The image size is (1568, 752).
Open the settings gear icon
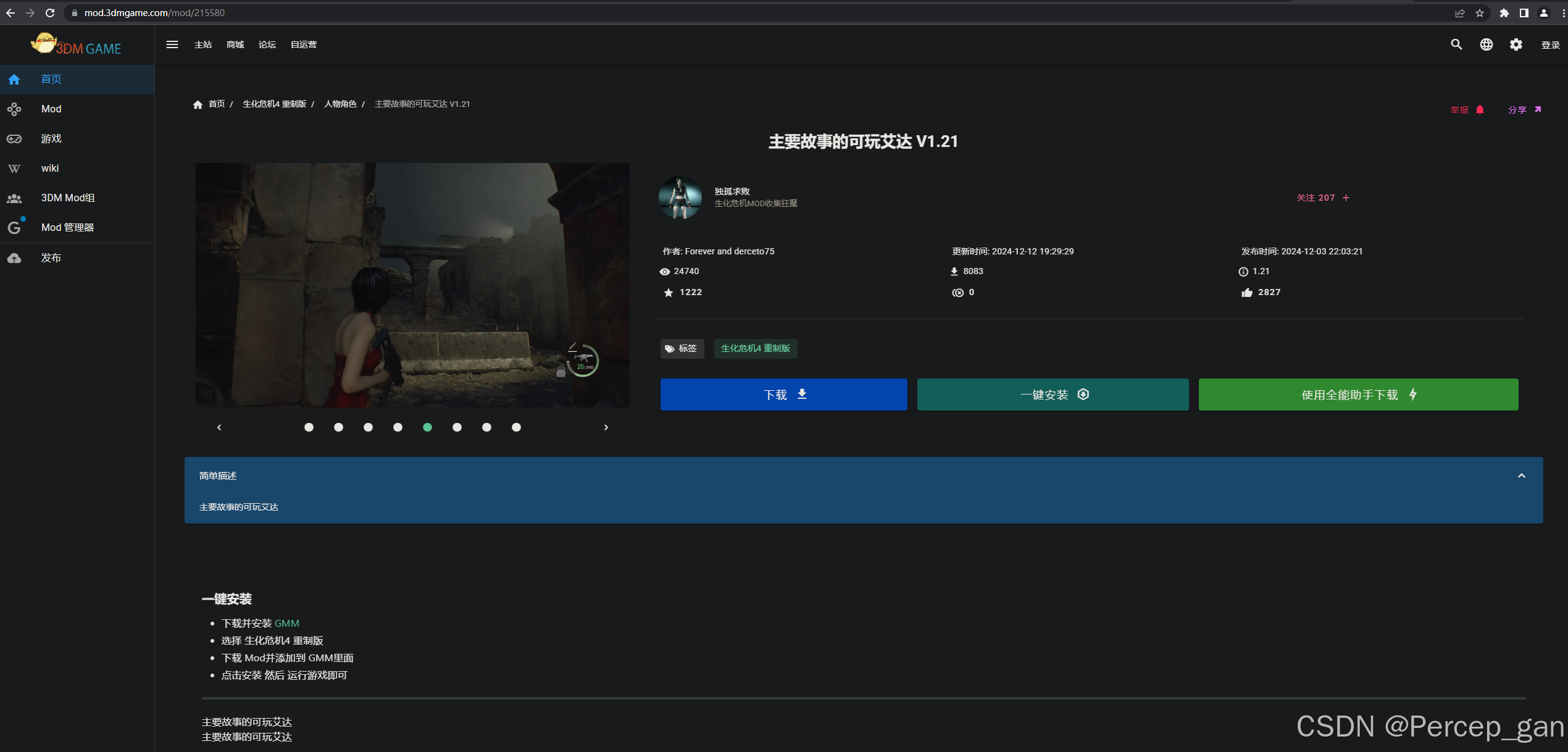(x=1516, y=44)
